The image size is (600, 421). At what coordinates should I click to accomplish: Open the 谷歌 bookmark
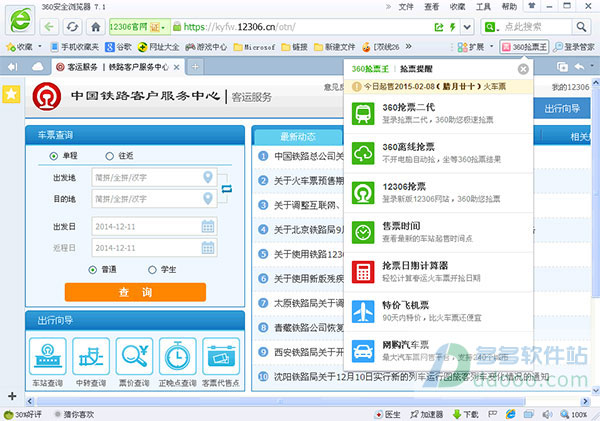(119, 47)
